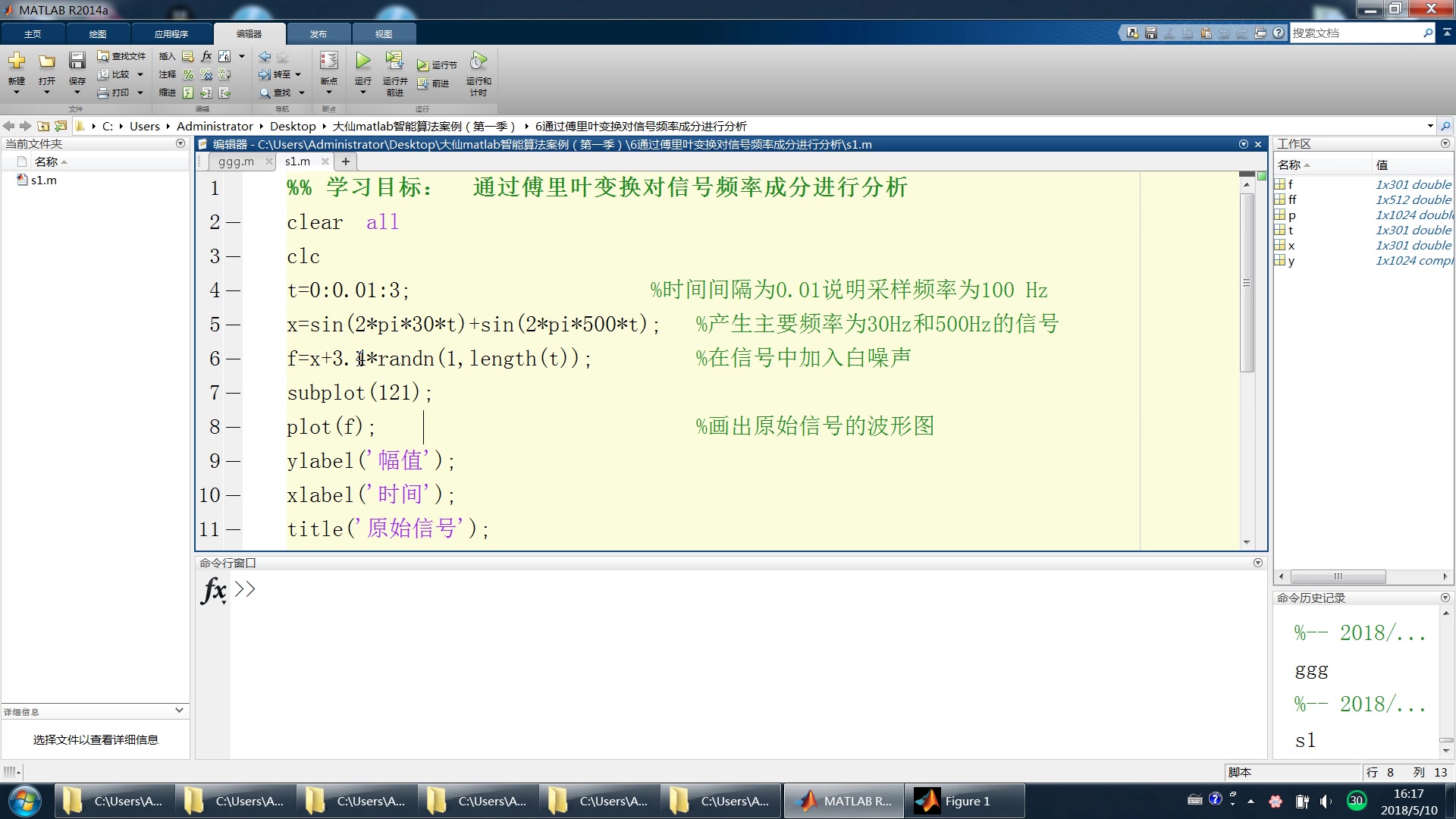The width and height of the screenshot is (1456, 819).
Task: Click the add new tab plus button
Action: [x=346, y=162]
